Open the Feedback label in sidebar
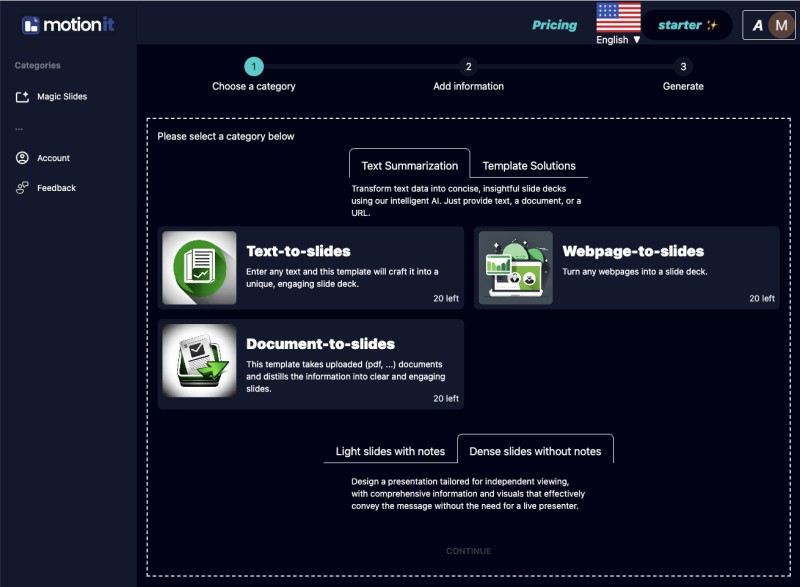 point(57,188)
